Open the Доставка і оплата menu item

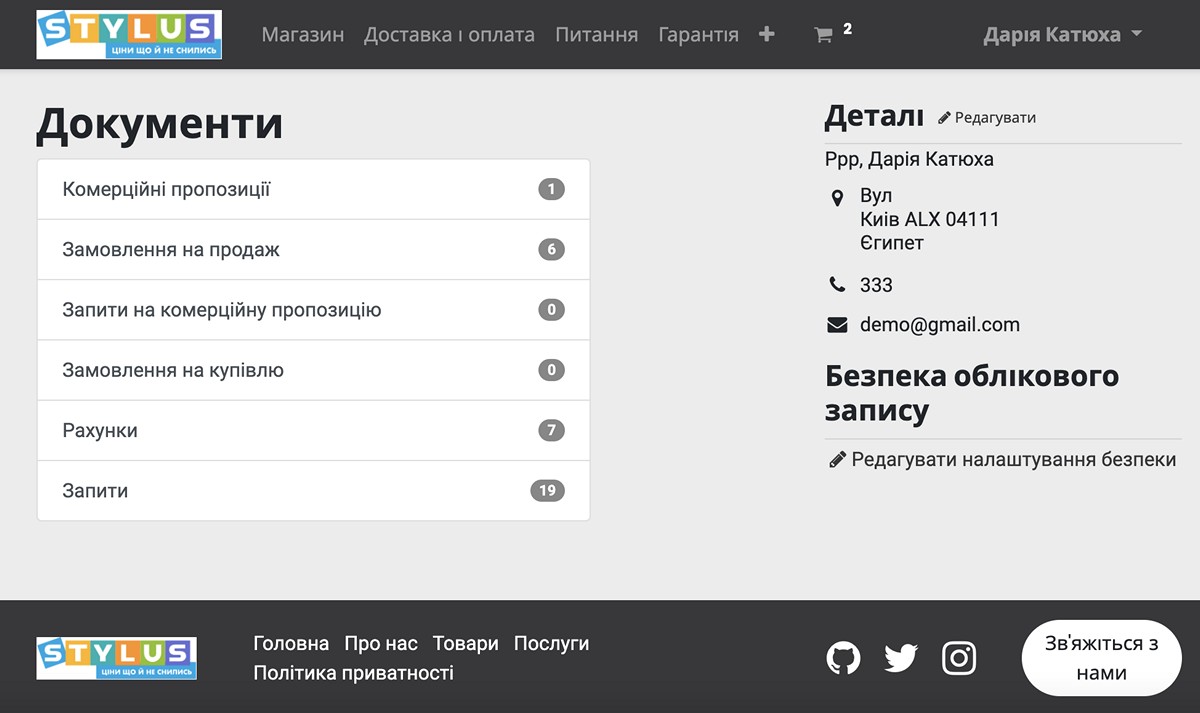(450, 33)
